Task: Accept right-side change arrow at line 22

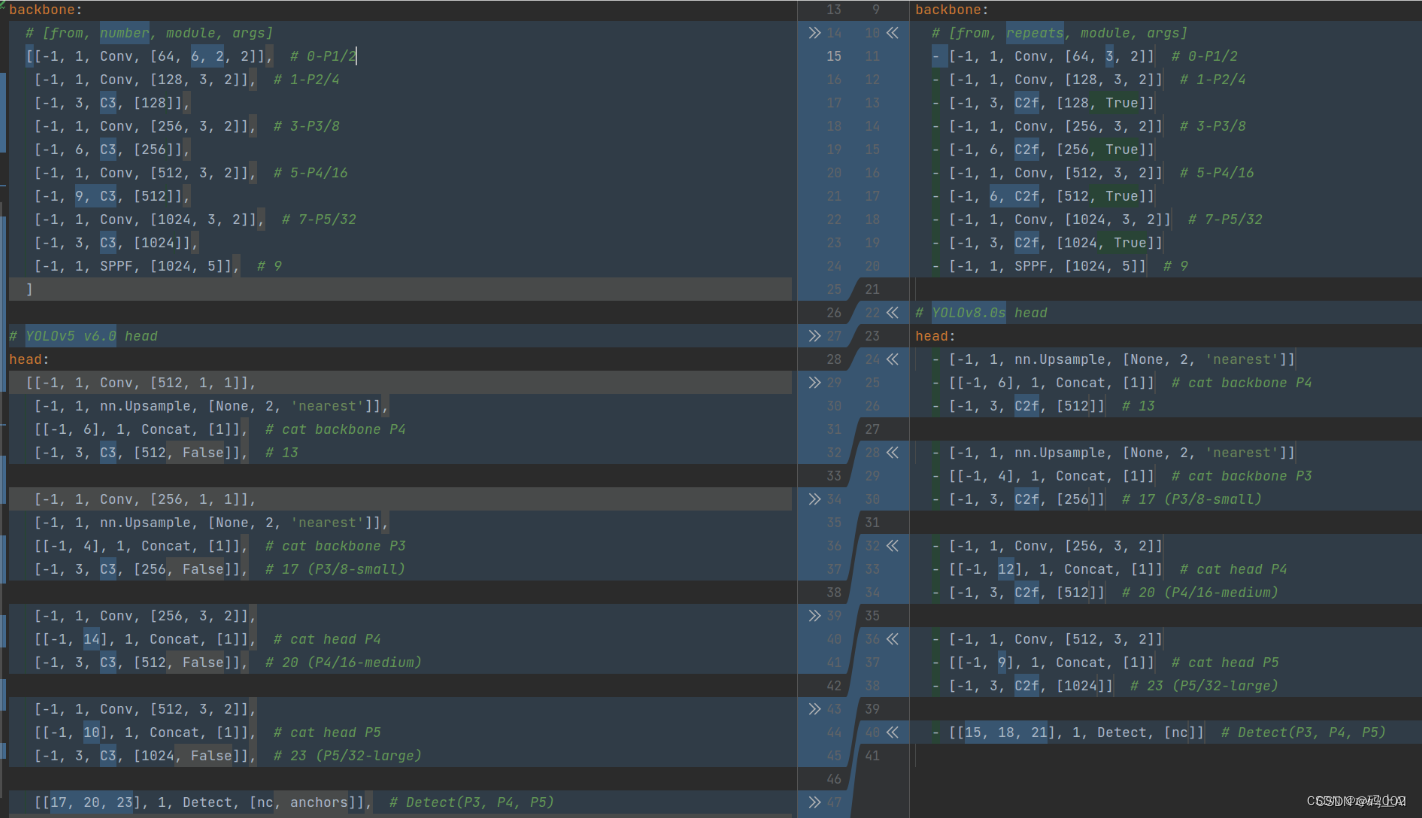Action: (x=892, y=313)
